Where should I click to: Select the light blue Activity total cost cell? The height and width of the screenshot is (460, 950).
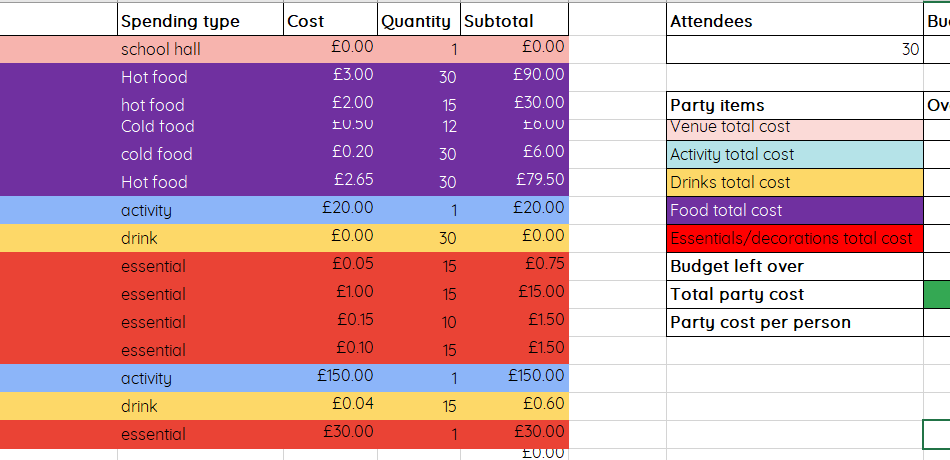[x=794, y=154]
